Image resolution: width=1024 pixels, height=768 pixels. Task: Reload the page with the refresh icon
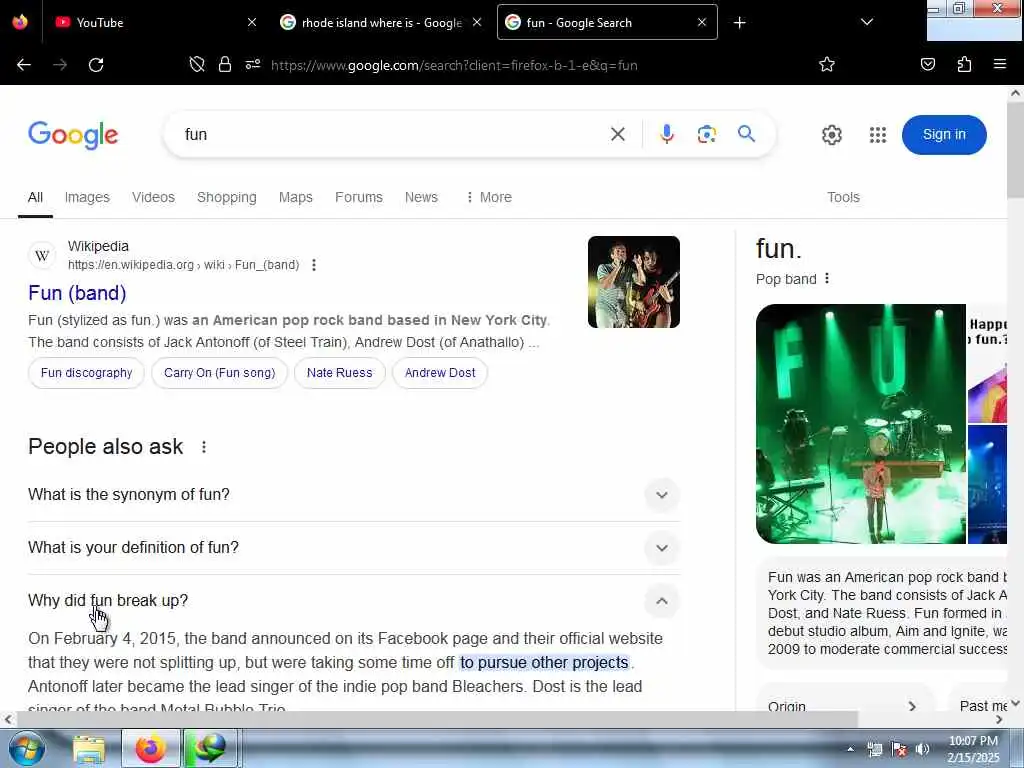(96, 65)
